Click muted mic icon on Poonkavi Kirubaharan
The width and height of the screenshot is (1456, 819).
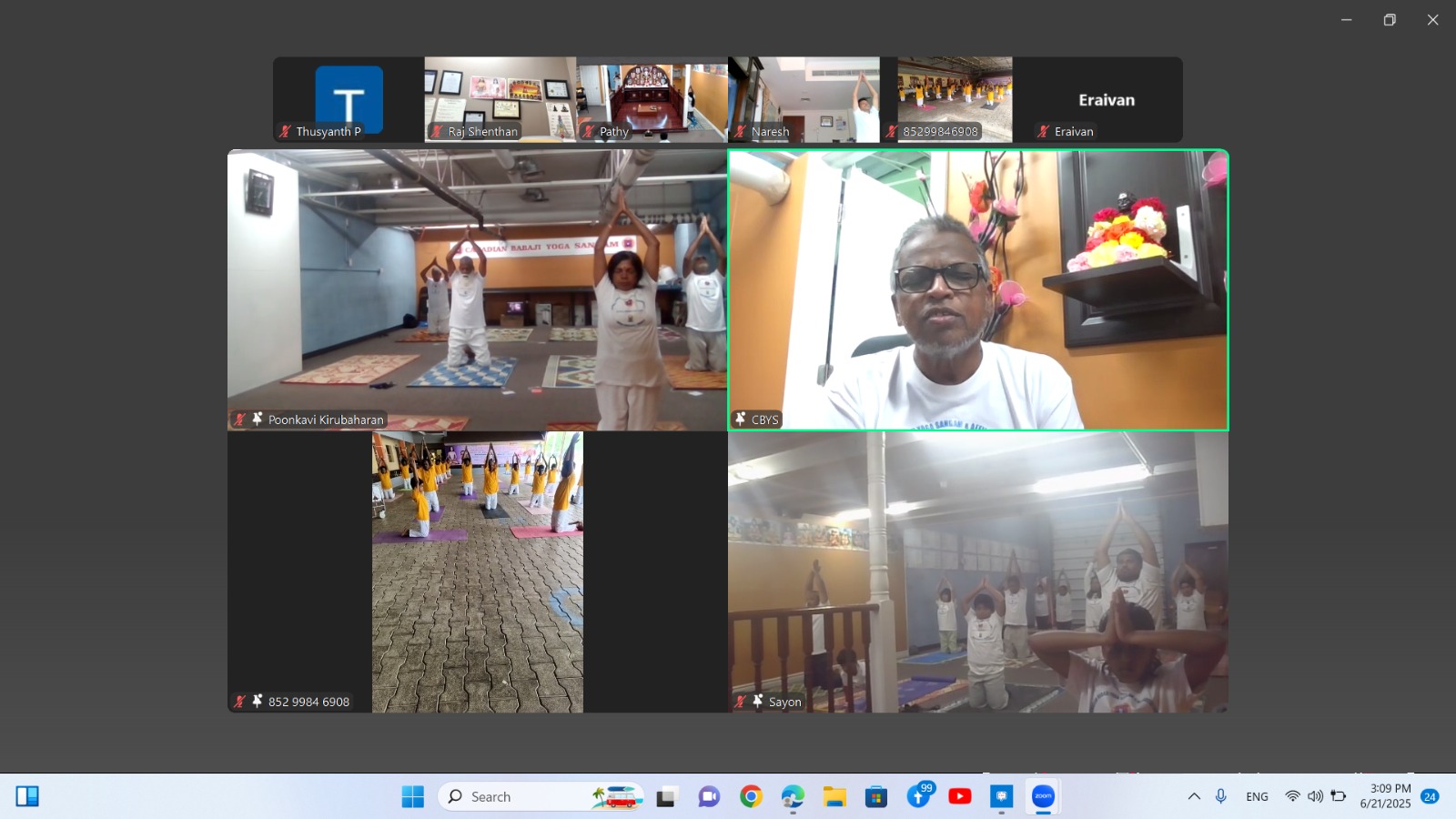coord(240,420)
